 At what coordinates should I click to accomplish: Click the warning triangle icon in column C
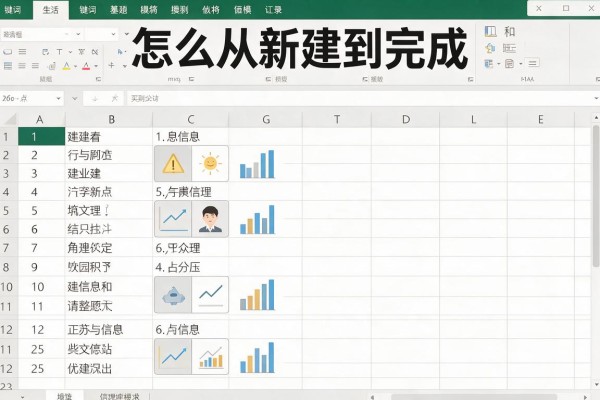tap(173, 164)
